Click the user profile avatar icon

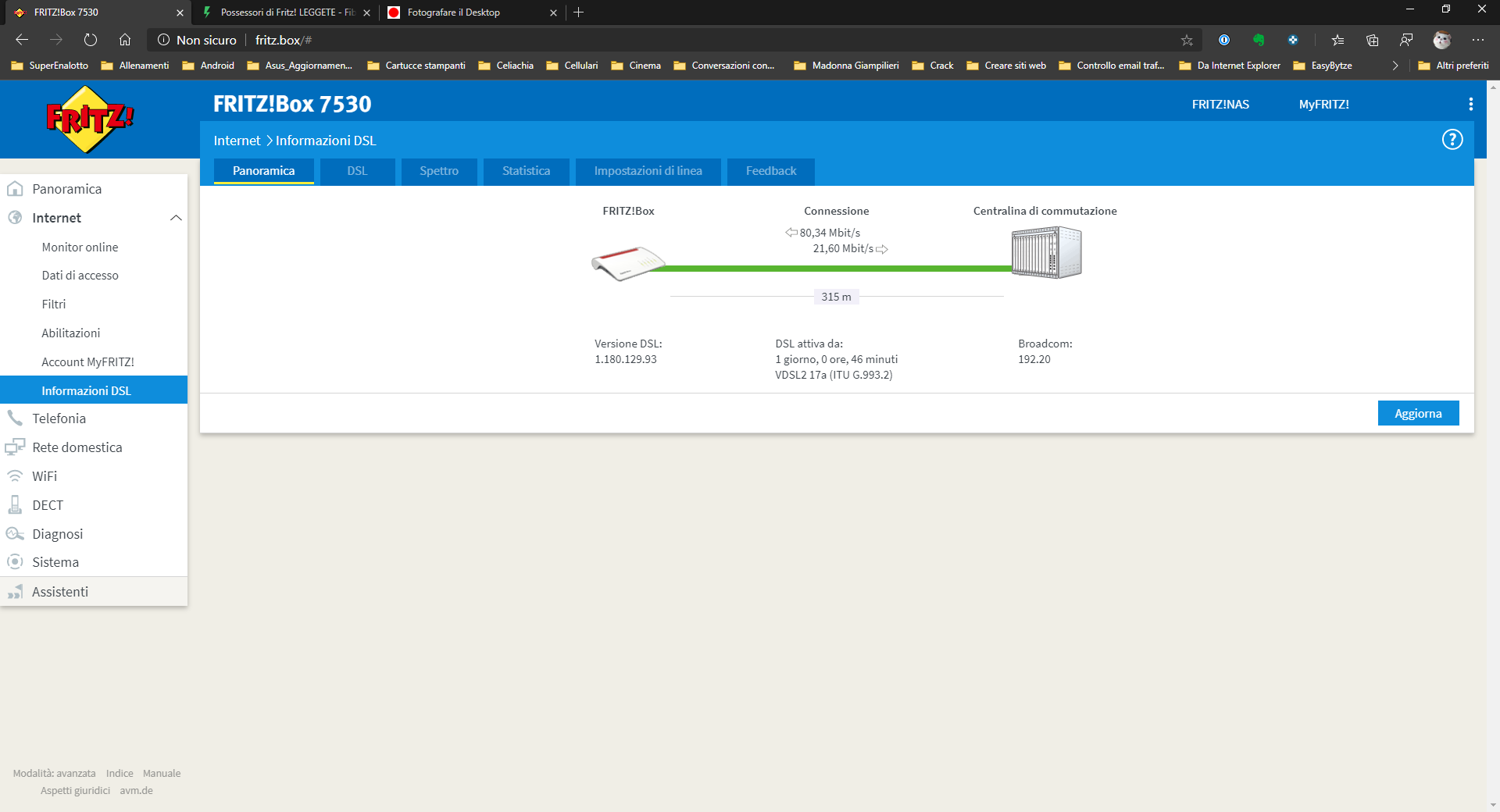click(x=1441, y=40)
